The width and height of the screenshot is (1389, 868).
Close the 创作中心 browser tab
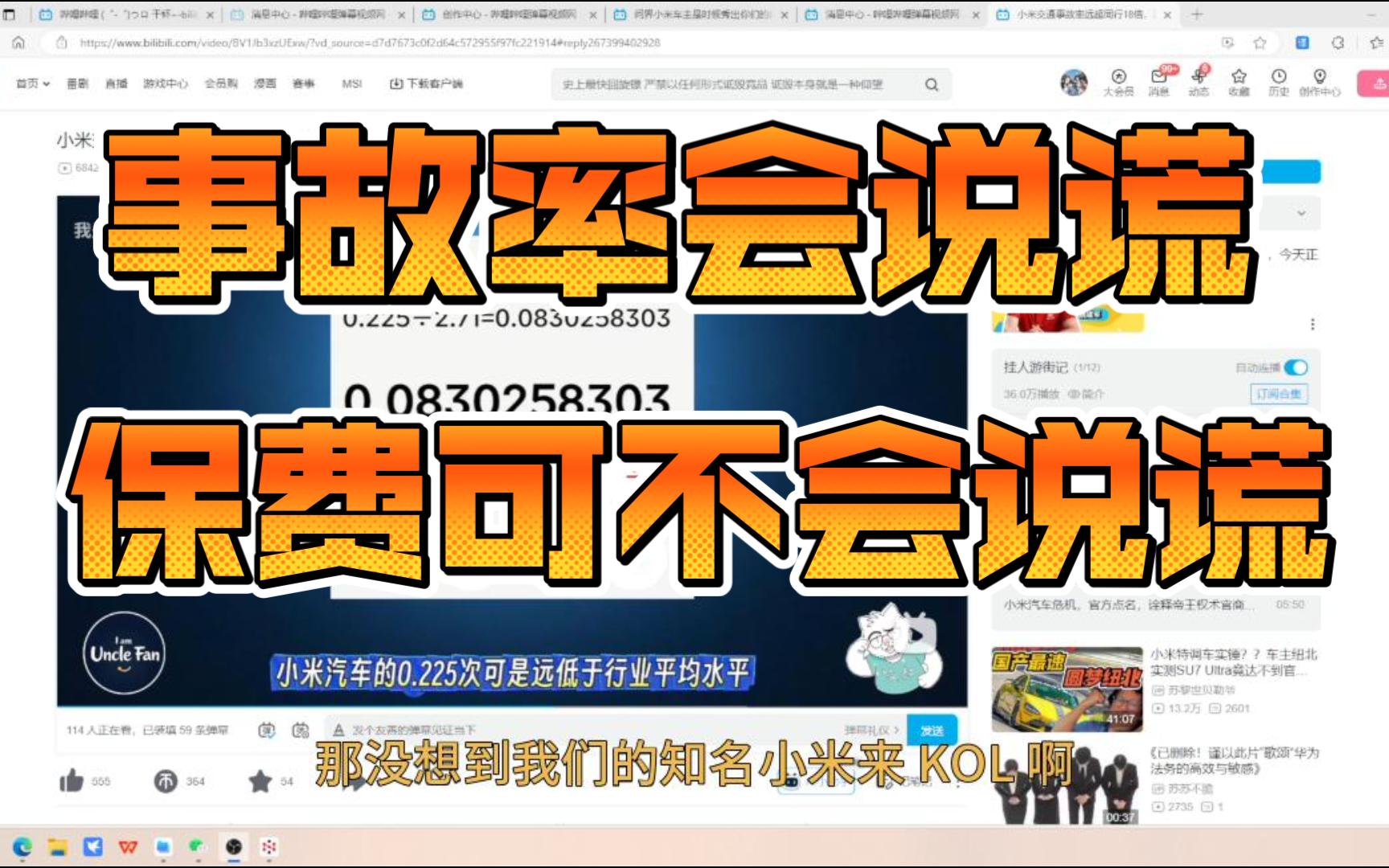[x=593, y=14]
